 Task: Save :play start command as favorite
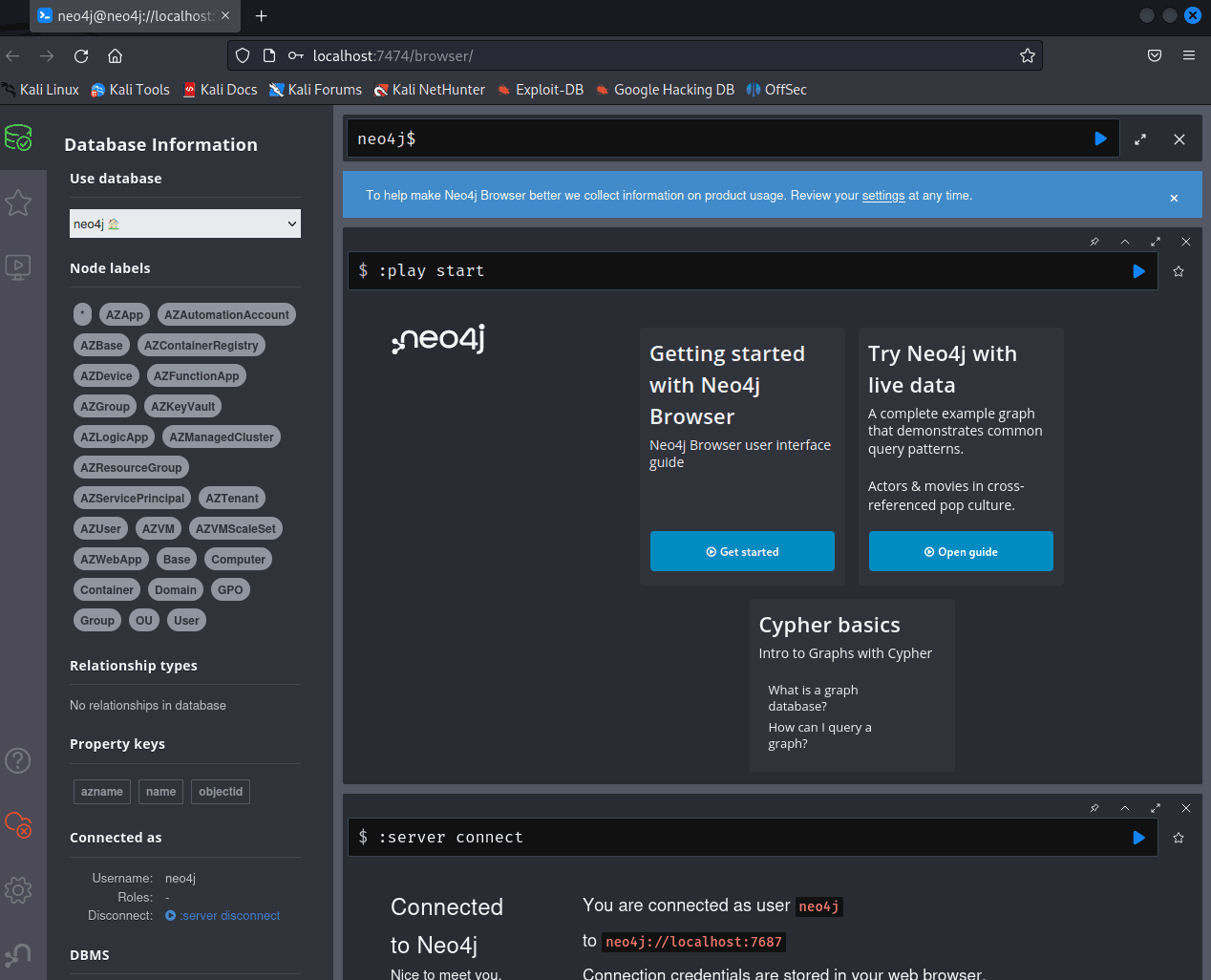tap(1179, 271)
